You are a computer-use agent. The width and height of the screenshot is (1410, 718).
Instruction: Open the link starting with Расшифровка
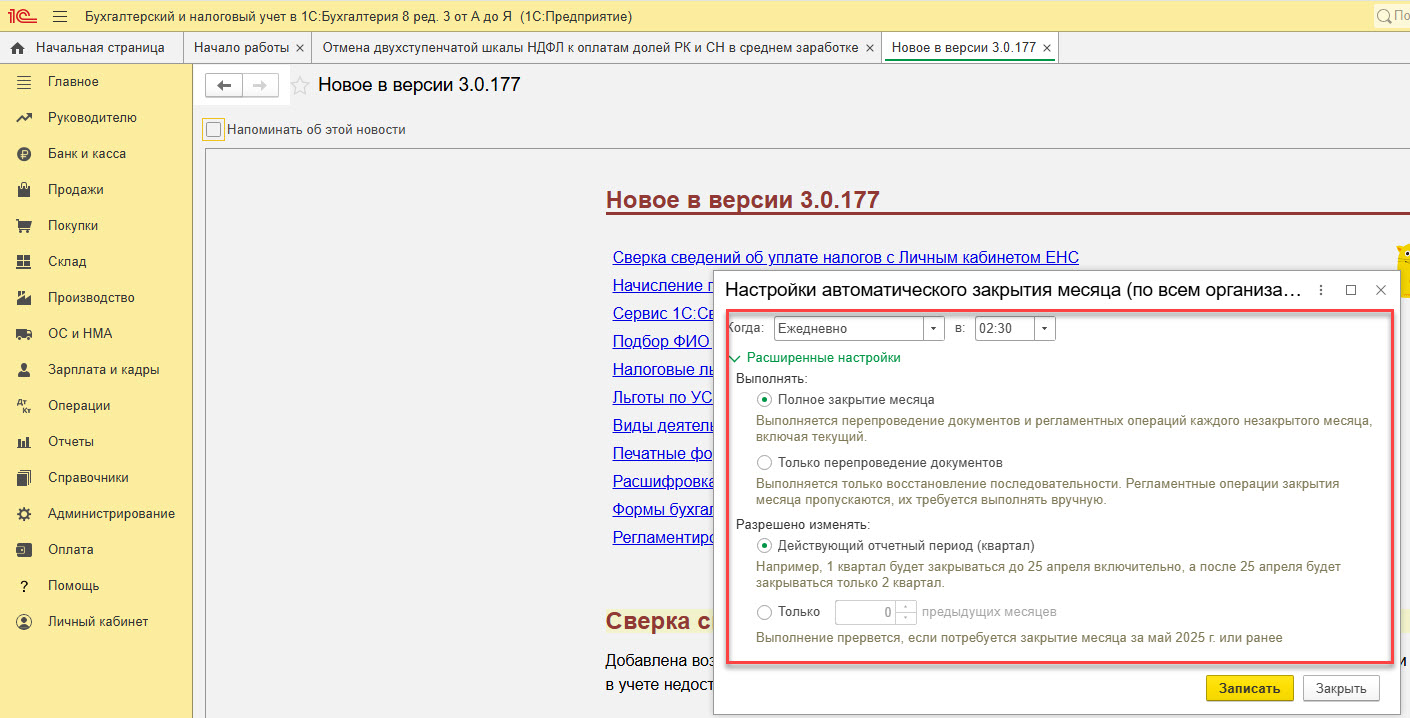[662, 481]
